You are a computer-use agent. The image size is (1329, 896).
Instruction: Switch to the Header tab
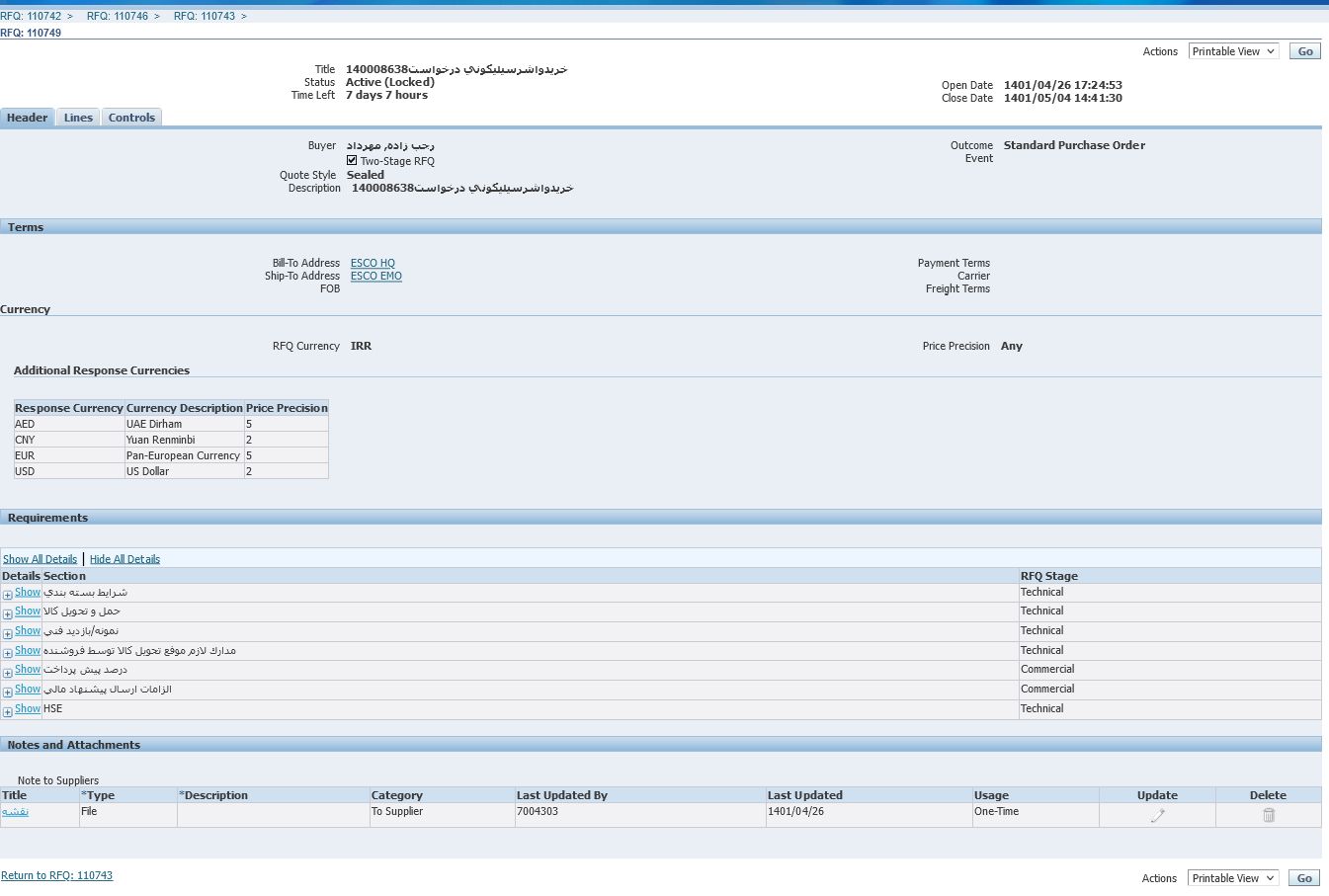coord(27,118)
